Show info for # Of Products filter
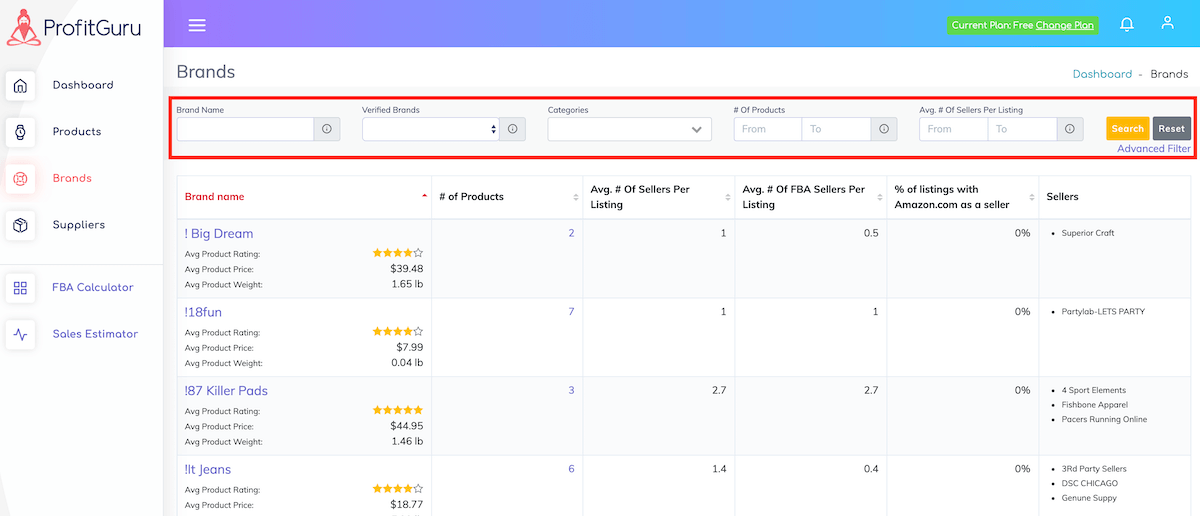 (884, 129)
